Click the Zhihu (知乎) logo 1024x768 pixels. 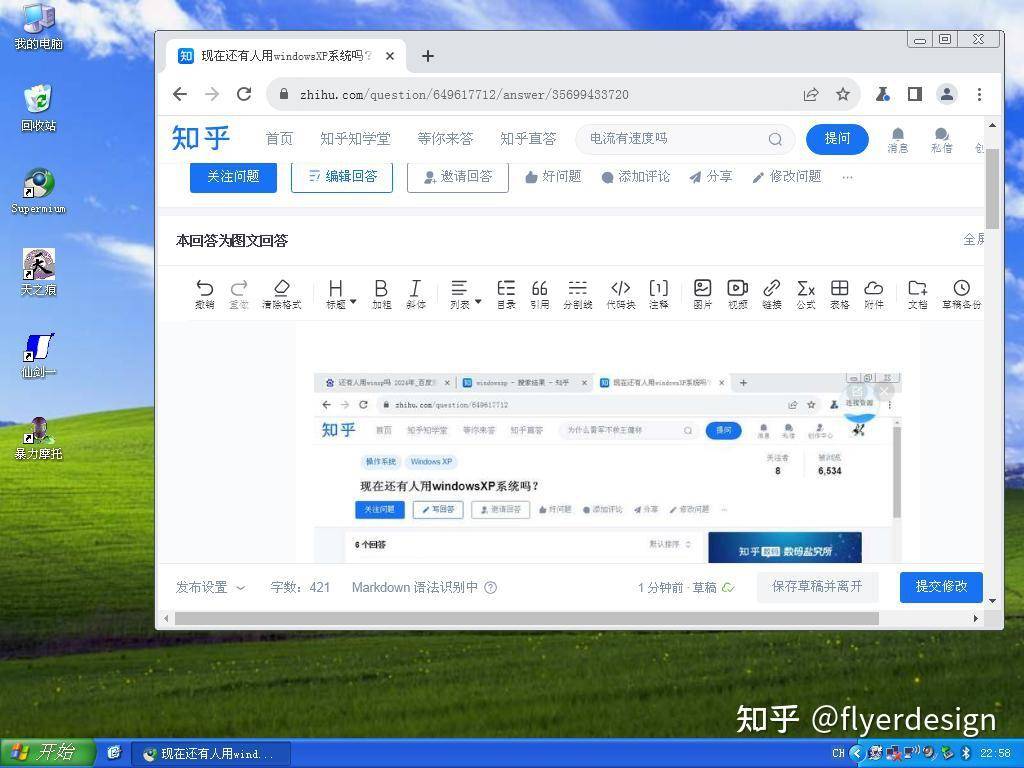pyautogui.click(x=201, y=138)
